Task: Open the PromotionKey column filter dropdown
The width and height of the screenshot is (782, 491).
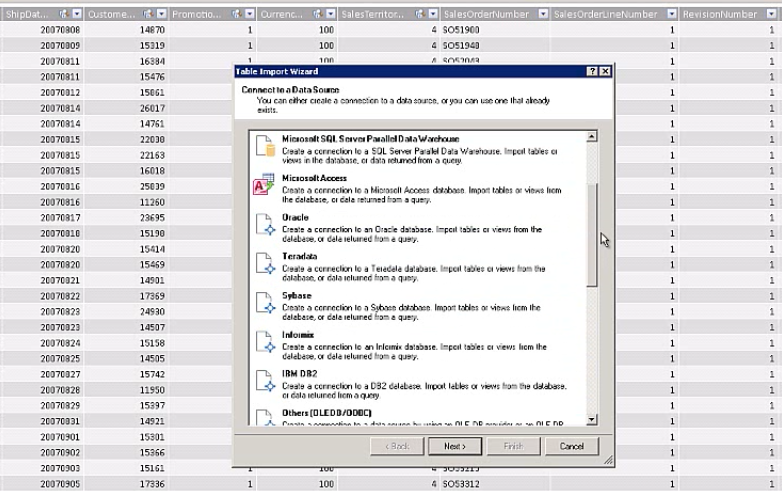Action: tap(250, 14)
